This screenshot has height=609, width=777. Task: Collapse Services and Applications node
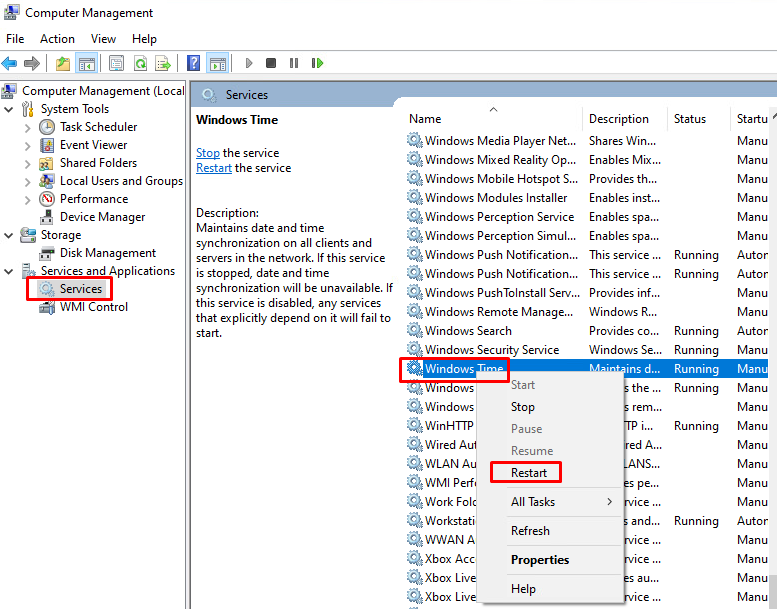tap(8, 271)
